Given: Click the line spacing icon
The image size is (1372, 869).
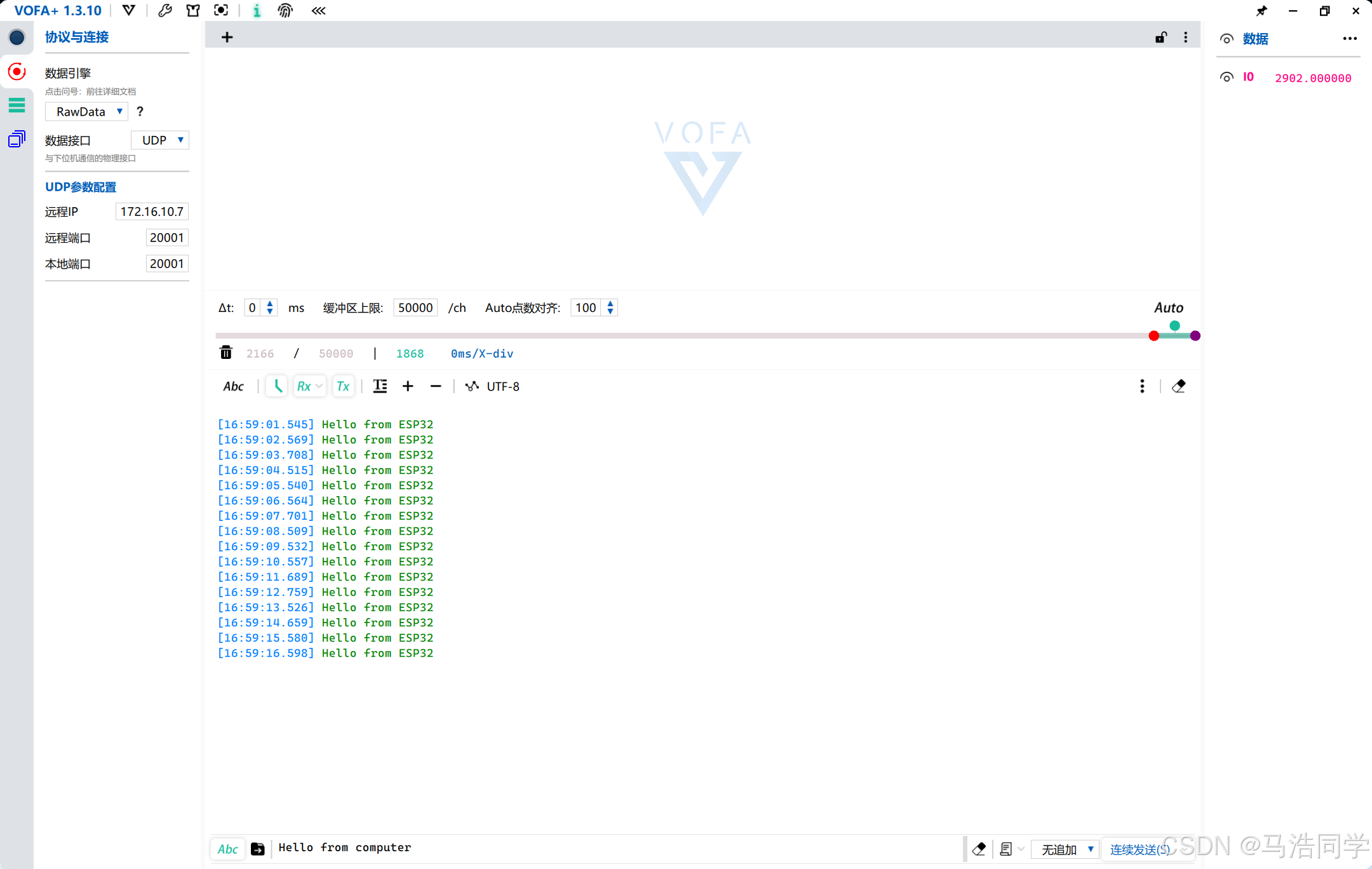Looking at the screenshot, I should pos(380,386).
